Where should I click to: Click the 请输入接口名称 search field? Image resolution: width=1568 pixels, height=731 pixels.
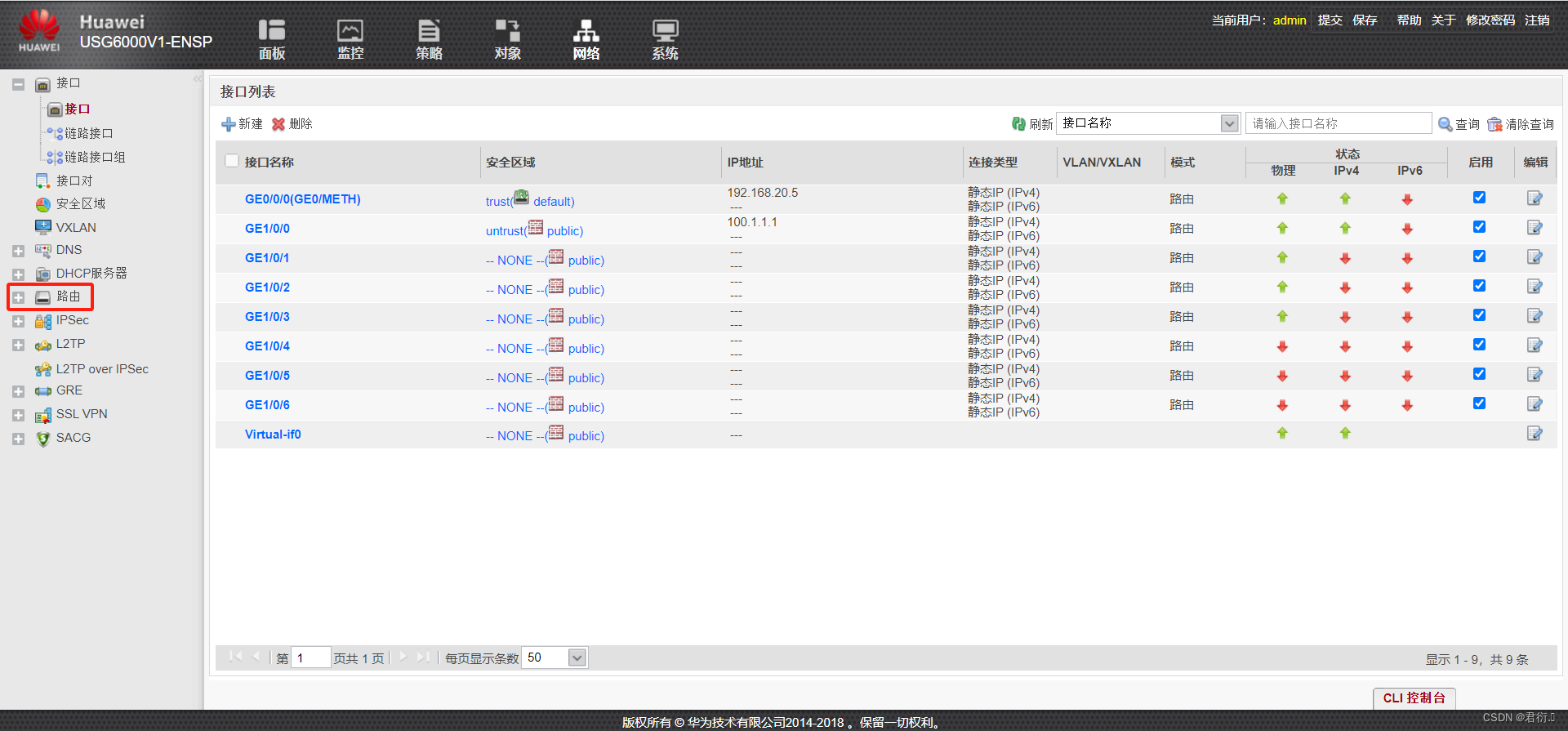1339,123
